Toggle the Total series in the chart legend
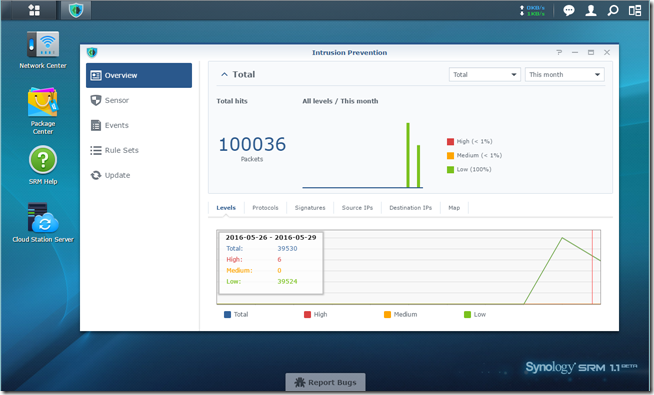Screen dimensions: 654x395 tap(236, 314)
